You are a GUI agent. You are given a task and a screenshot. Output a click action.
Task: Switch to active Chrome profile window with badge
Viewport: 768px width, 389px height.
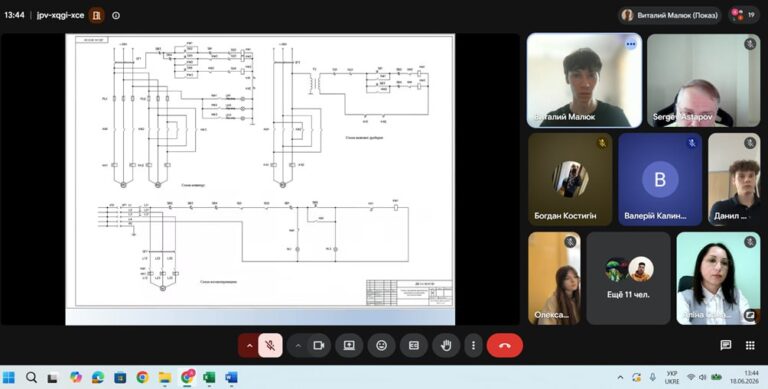click(187, 377)
